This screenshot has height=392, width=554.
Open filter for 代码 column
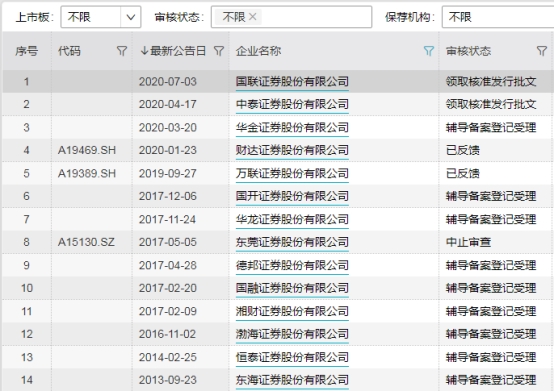tap(122, 51)
